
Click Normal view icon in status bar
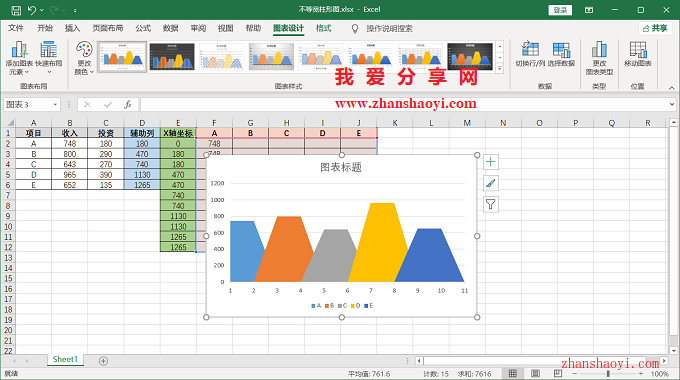click(x=513, y=373)
